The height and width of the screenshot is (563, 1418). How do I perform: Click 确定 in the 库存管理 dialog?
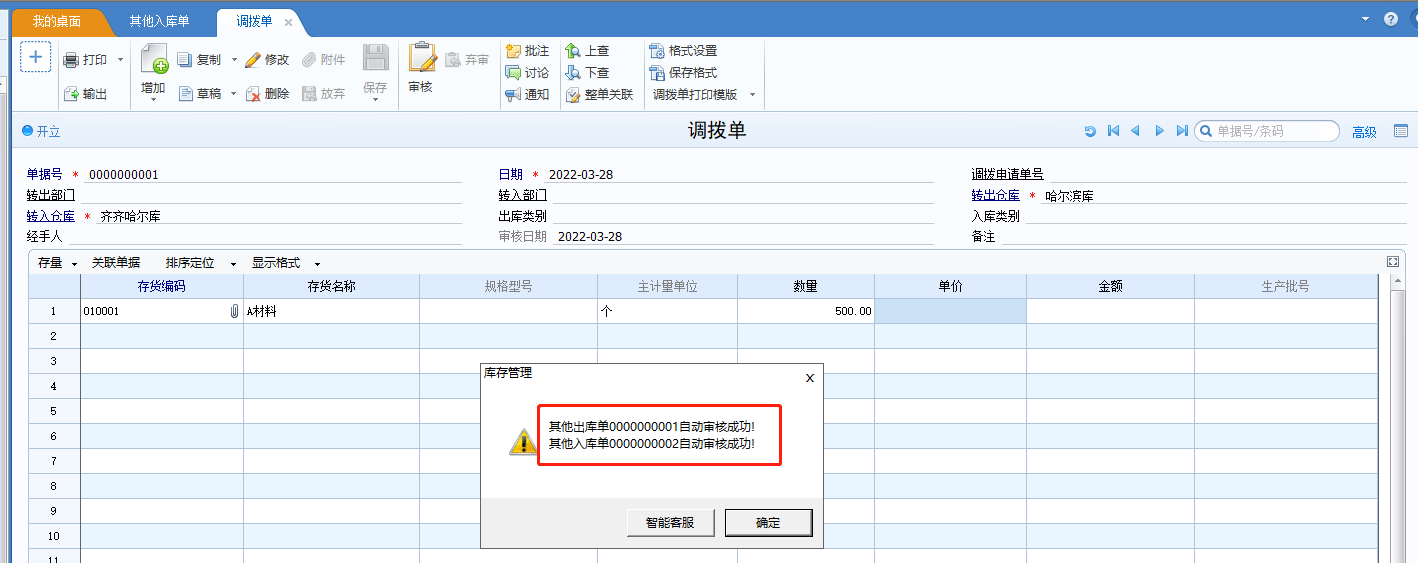click(768, 522)
